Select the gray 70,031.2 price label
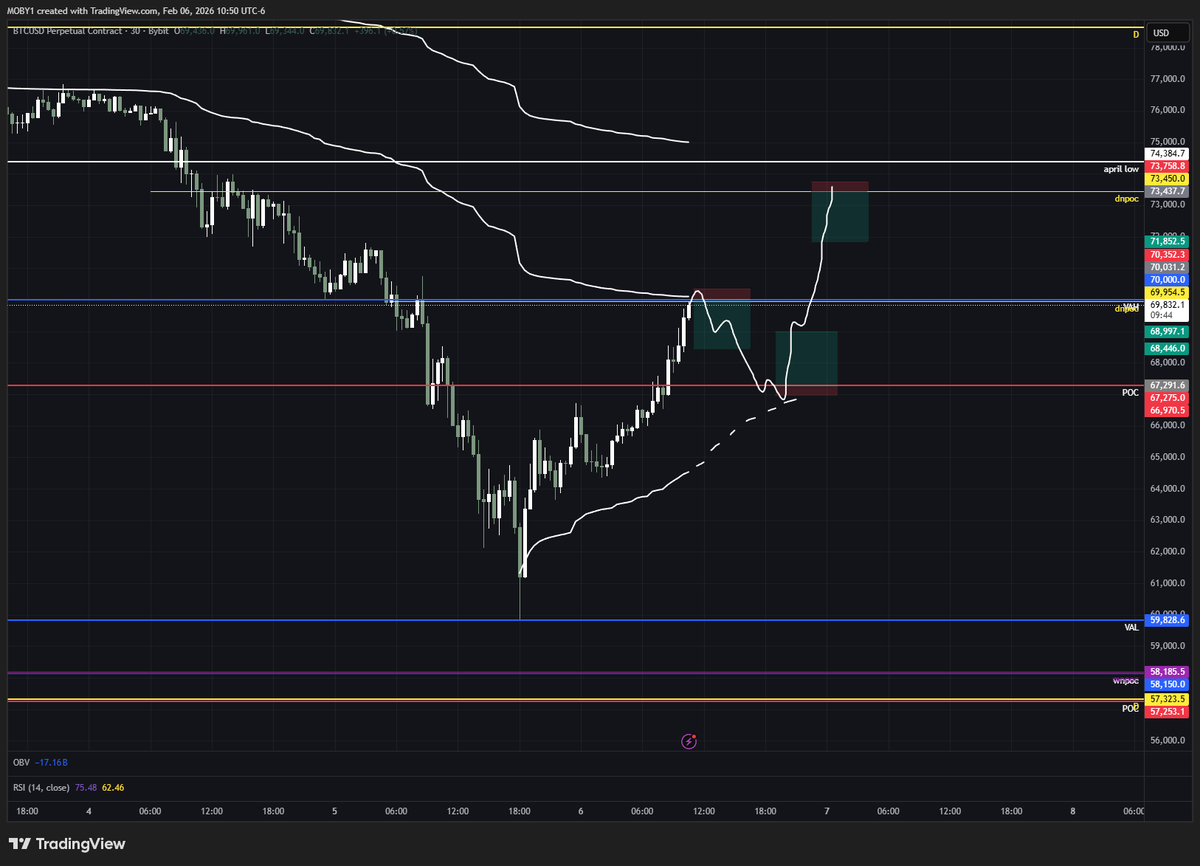The image size is (1200, 866). tap(1168, 268)
